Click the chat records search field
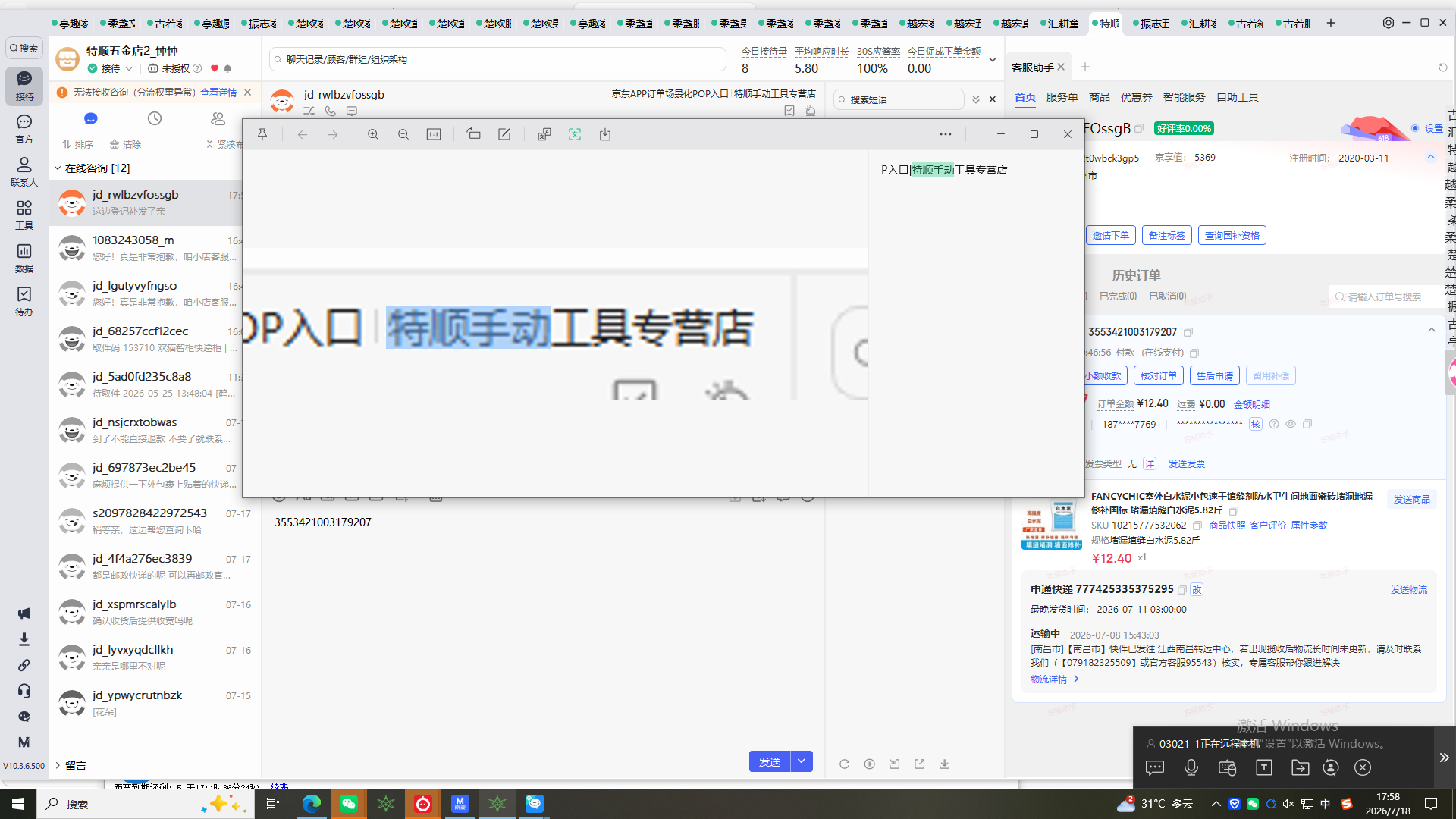The height and width of the screenshot is (819, 1456). pos(497,59)
